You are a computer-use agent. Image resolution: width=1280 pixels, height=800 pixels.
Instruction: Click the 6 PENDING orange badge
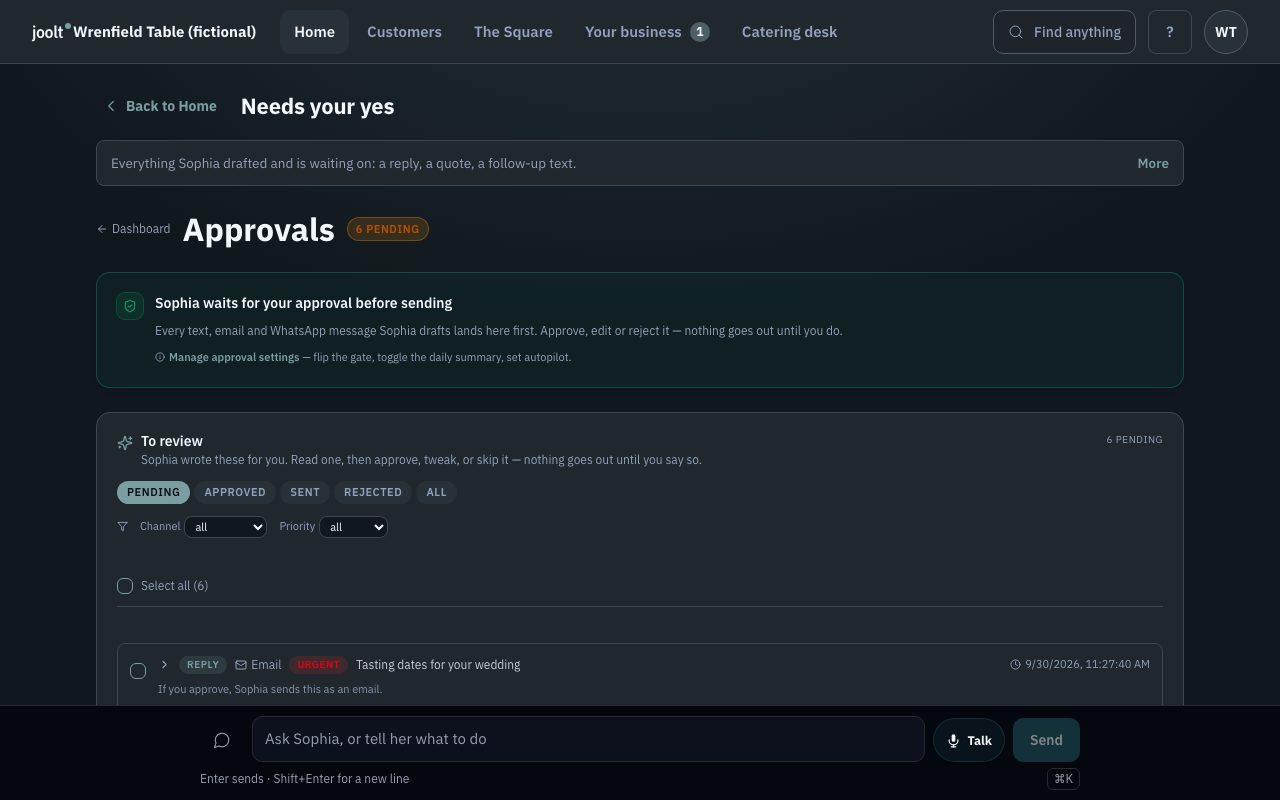[x=388, y=229]
